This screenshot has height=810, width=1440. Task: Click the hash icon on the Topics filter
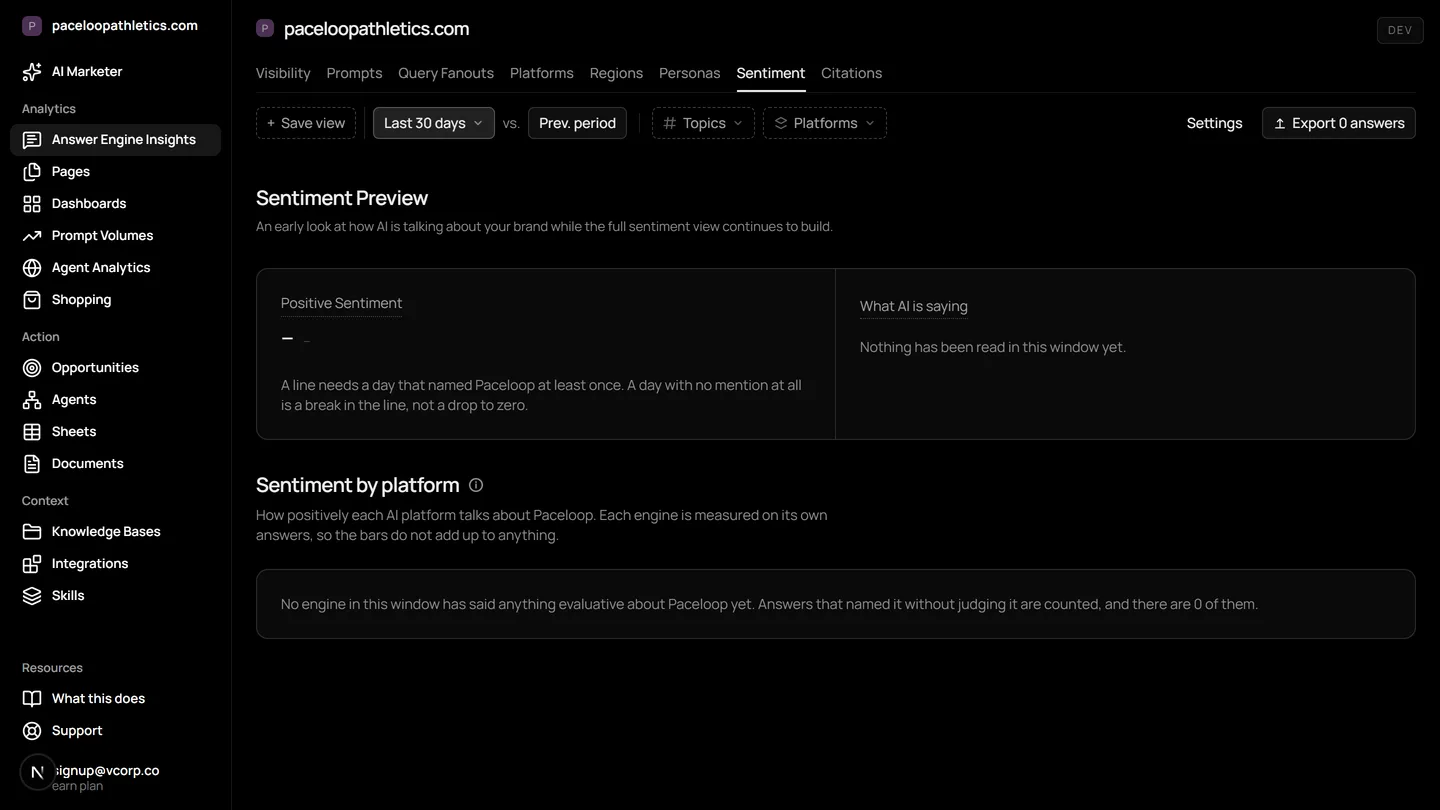click(x=670, y=123)
